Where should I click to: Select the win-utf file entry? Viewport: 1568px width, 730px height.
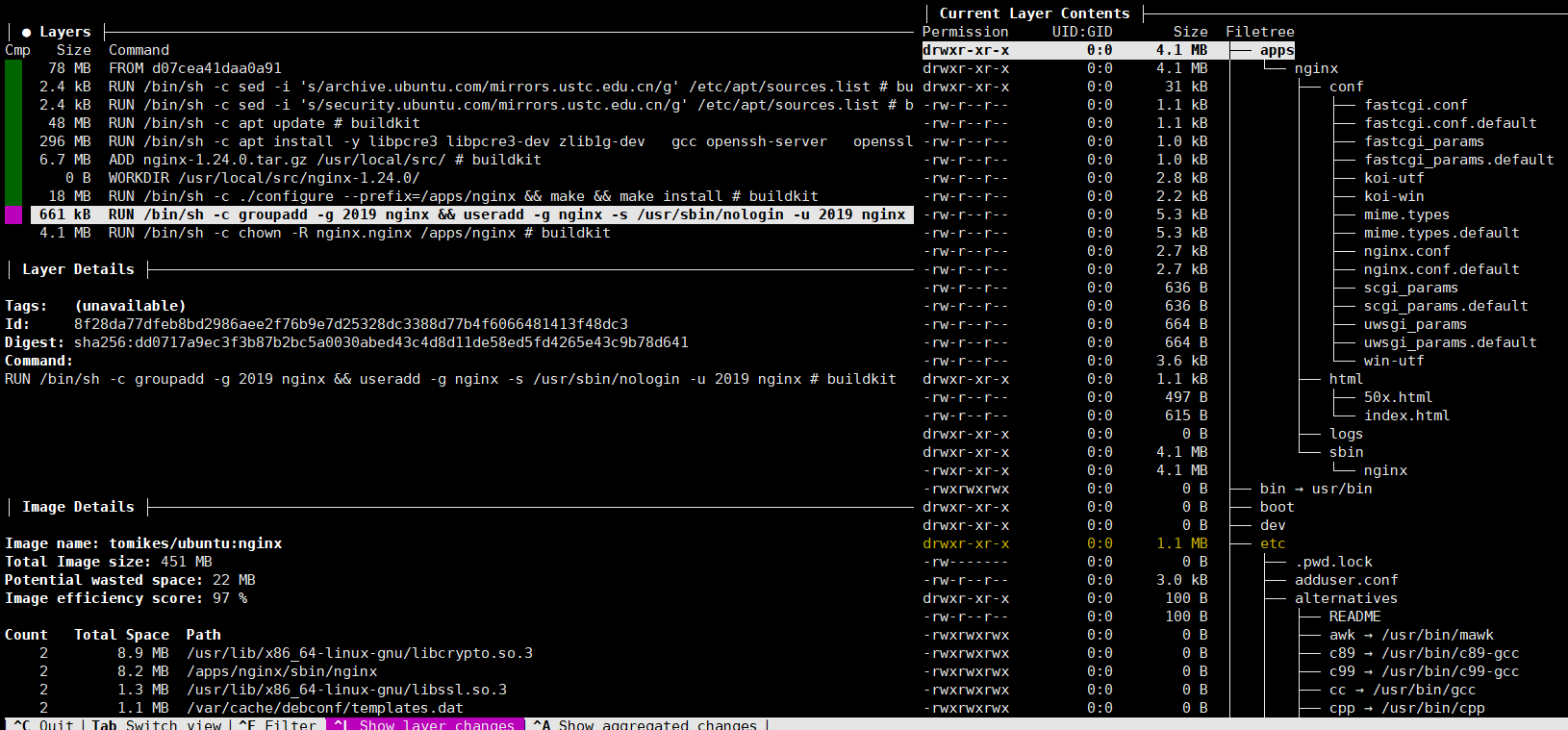[x=1393, y=361]
